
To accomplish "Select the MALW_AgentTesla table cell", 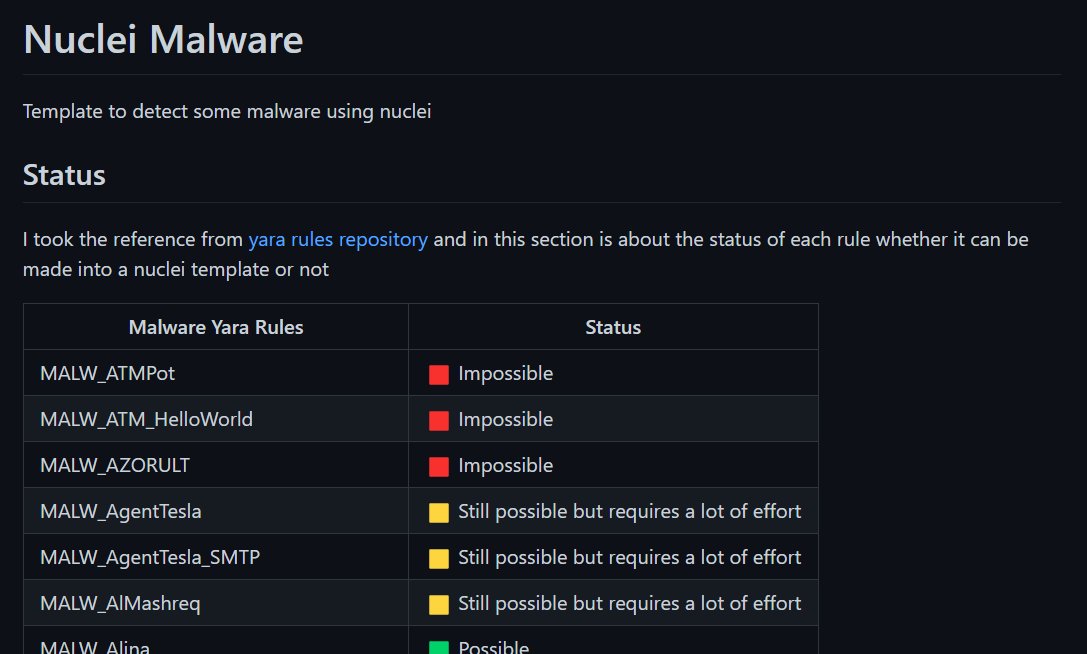I will click(x=216, y=511).
